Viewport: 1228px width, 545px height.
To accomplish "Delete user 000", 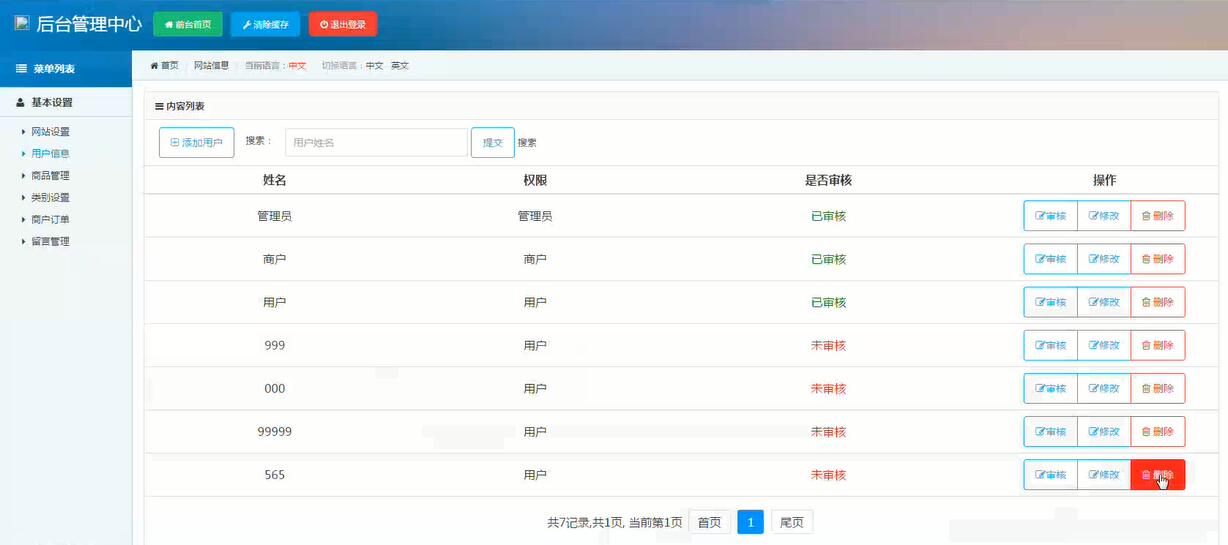I will (x=1158, y=388).
